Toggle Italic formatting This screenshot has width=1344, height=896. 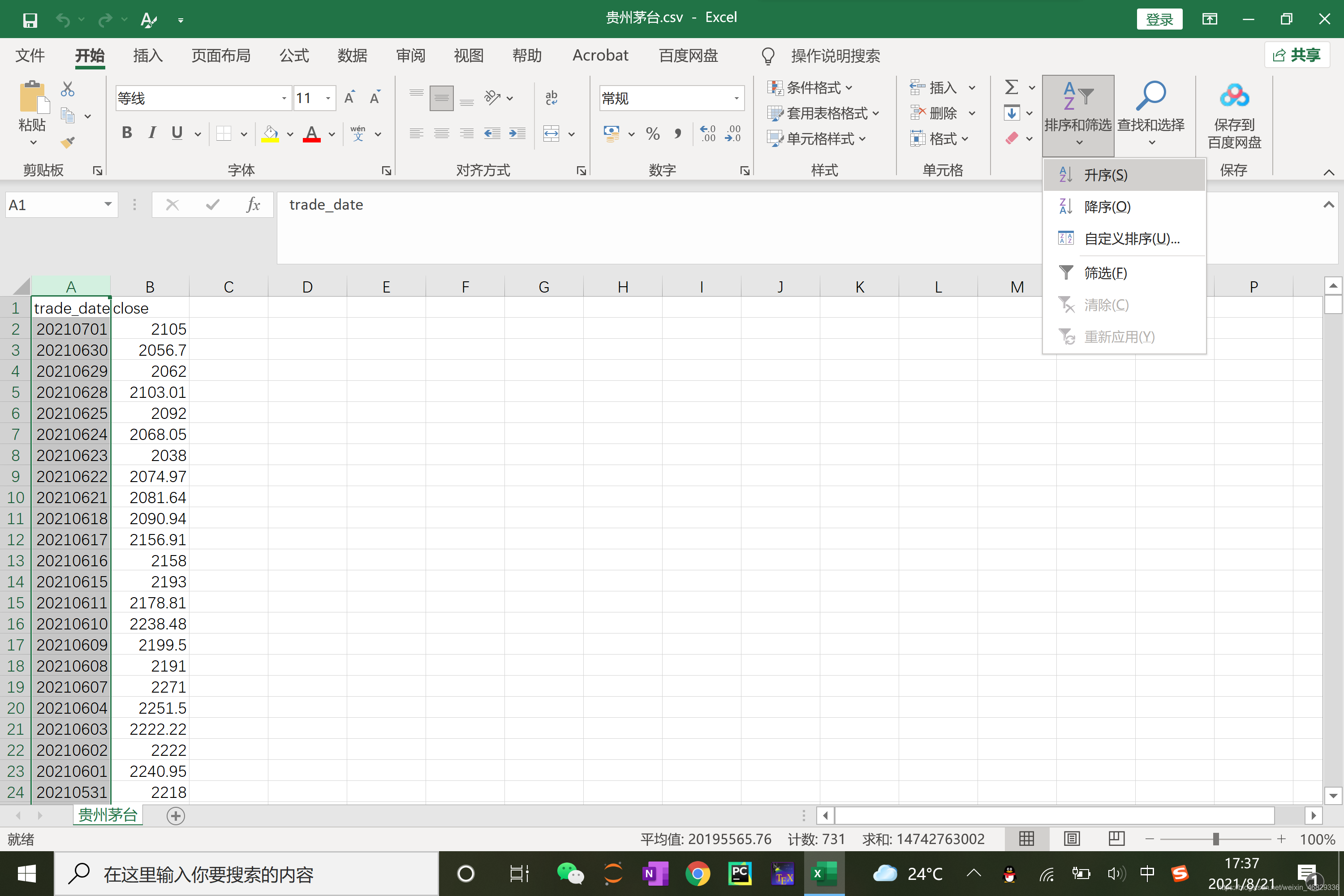152,134
